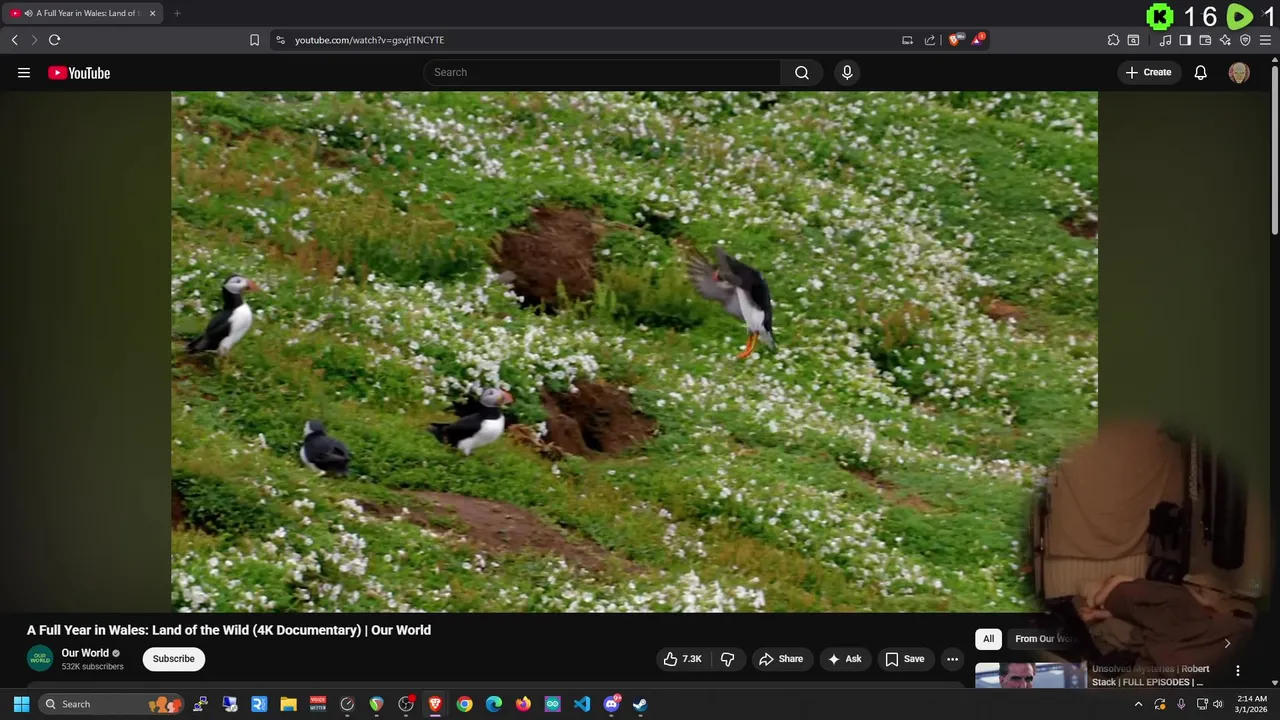Open the account avatar menu
1280x720 pixels.
[1239, 72]
